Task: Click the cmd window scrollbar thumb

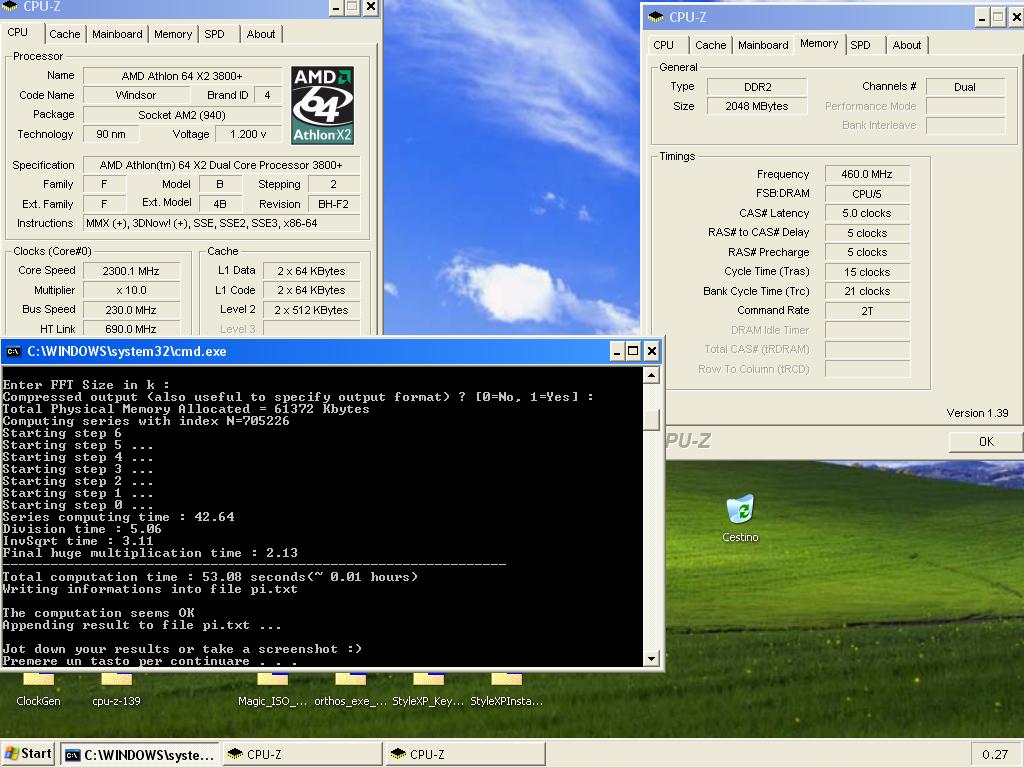Action: coord(650,419)
